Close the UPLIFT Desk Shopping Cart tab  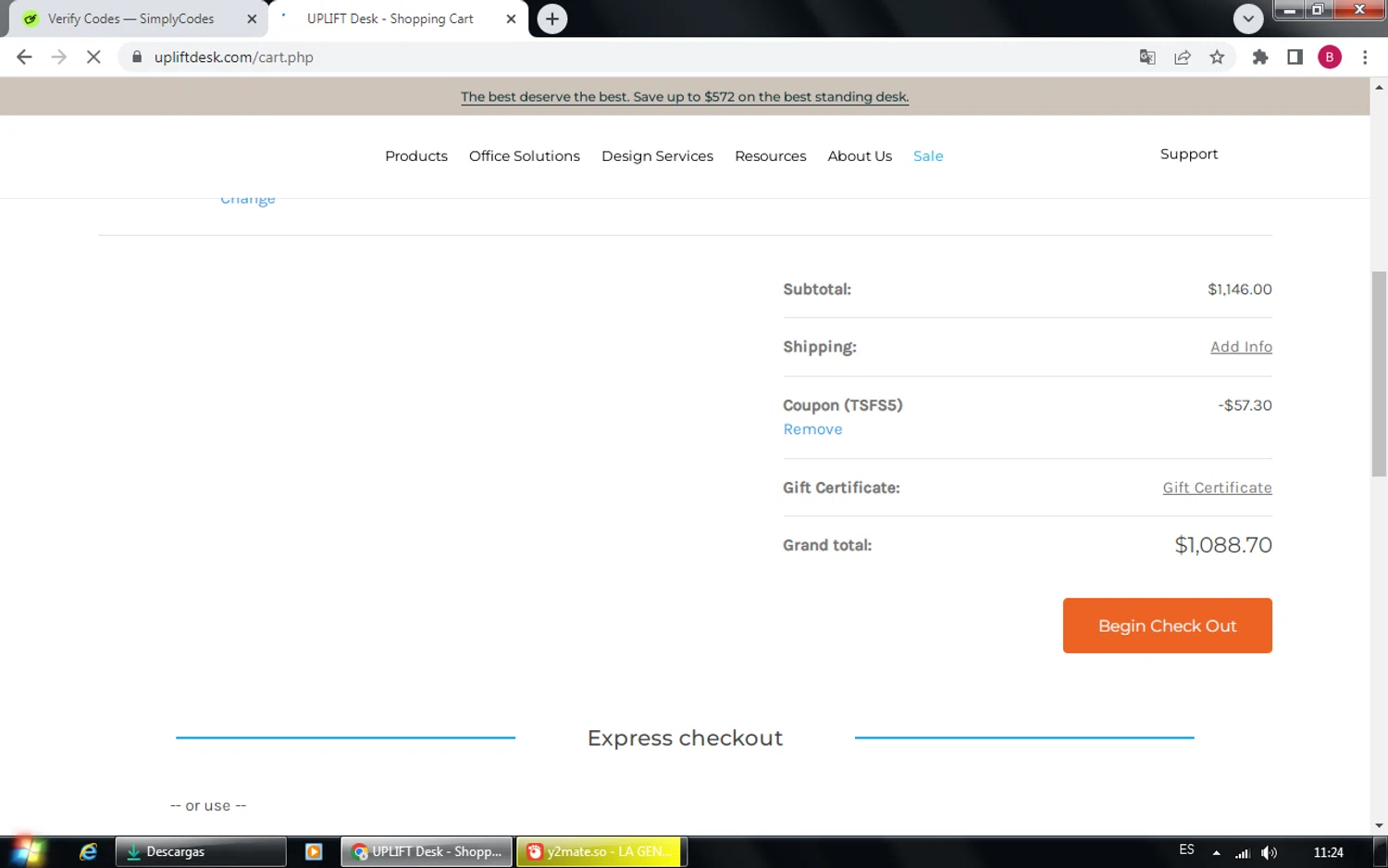[511, 19]
